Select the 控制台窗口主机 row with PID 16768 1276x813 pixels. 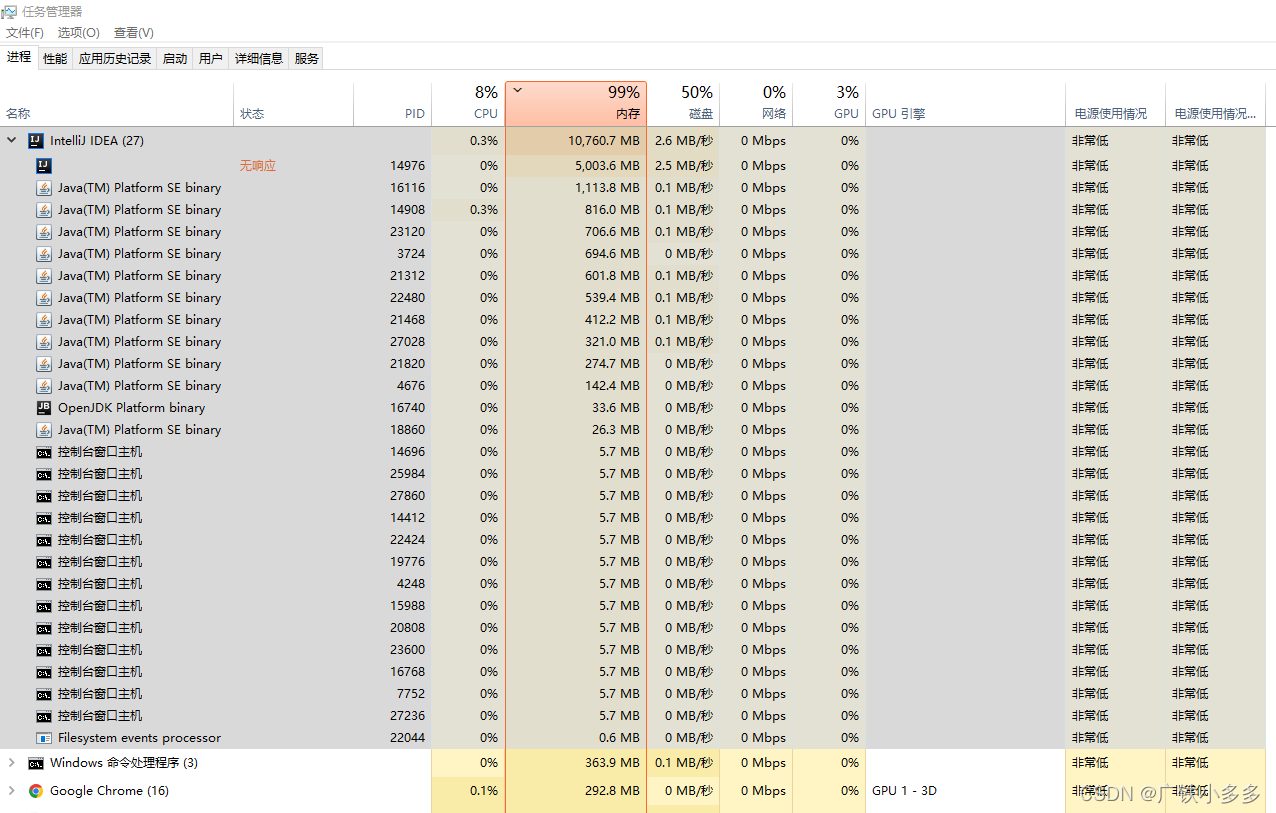(632, 672)
